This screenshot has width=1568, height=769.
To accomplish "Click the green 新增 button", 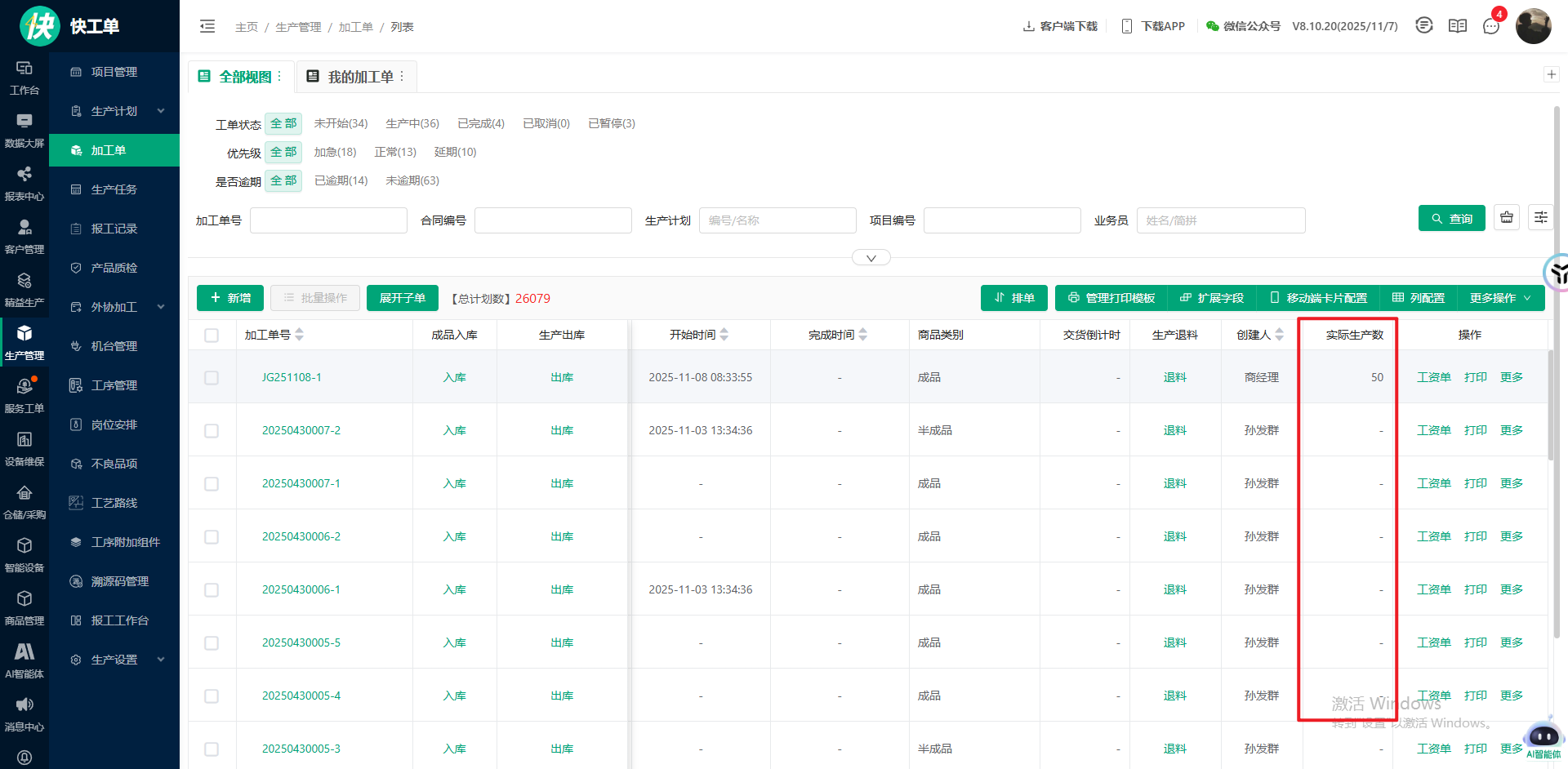I will [x=230, y=298].
